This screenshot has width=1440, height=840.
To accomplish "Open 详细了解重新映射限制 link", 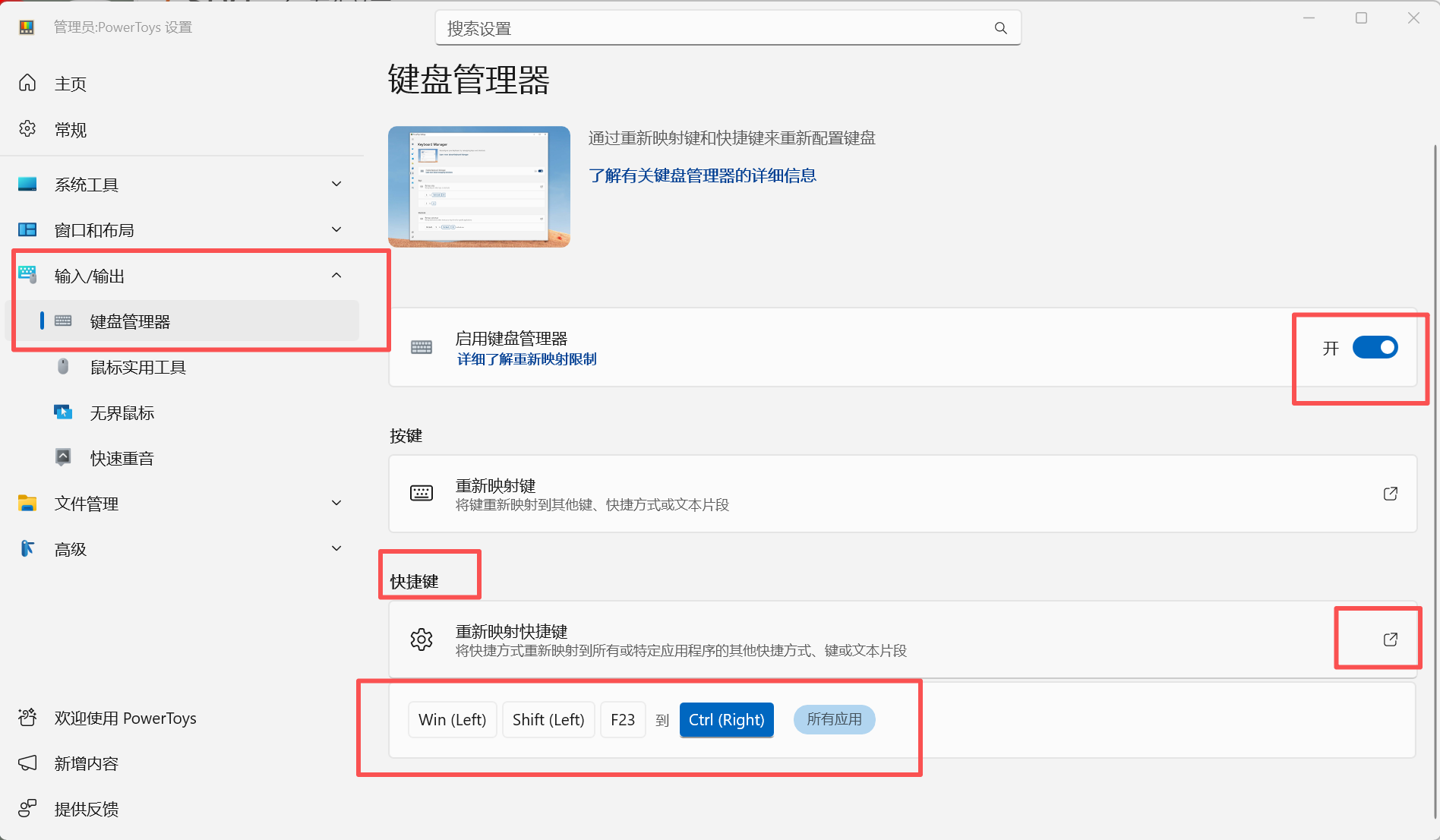I will point(526,359).
